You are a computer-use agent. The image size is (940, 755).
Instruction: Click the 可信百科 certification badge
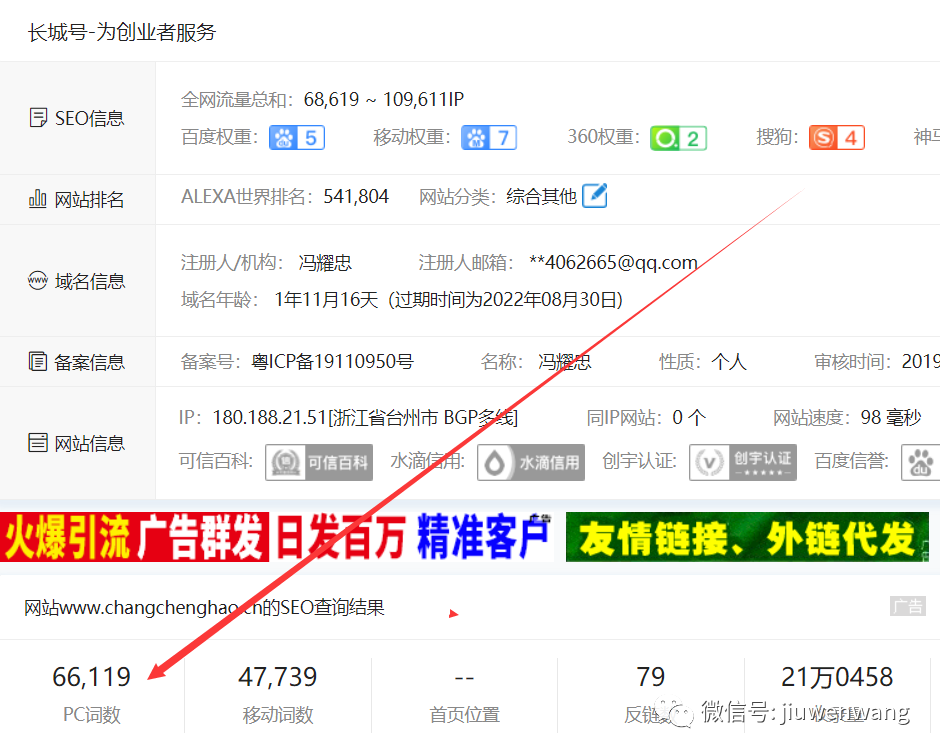pos(318,462)
